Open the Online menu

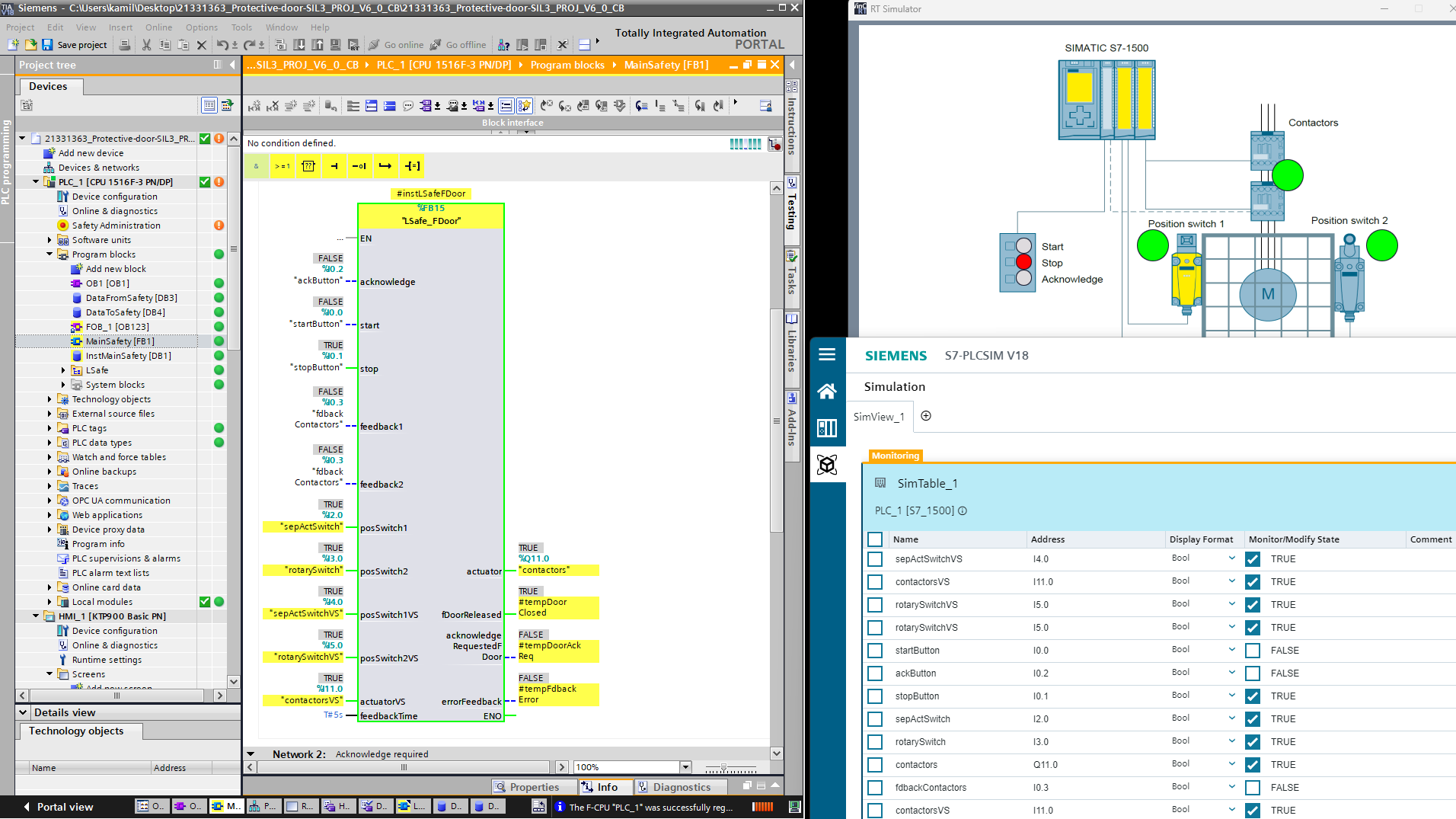pos(158,27)
